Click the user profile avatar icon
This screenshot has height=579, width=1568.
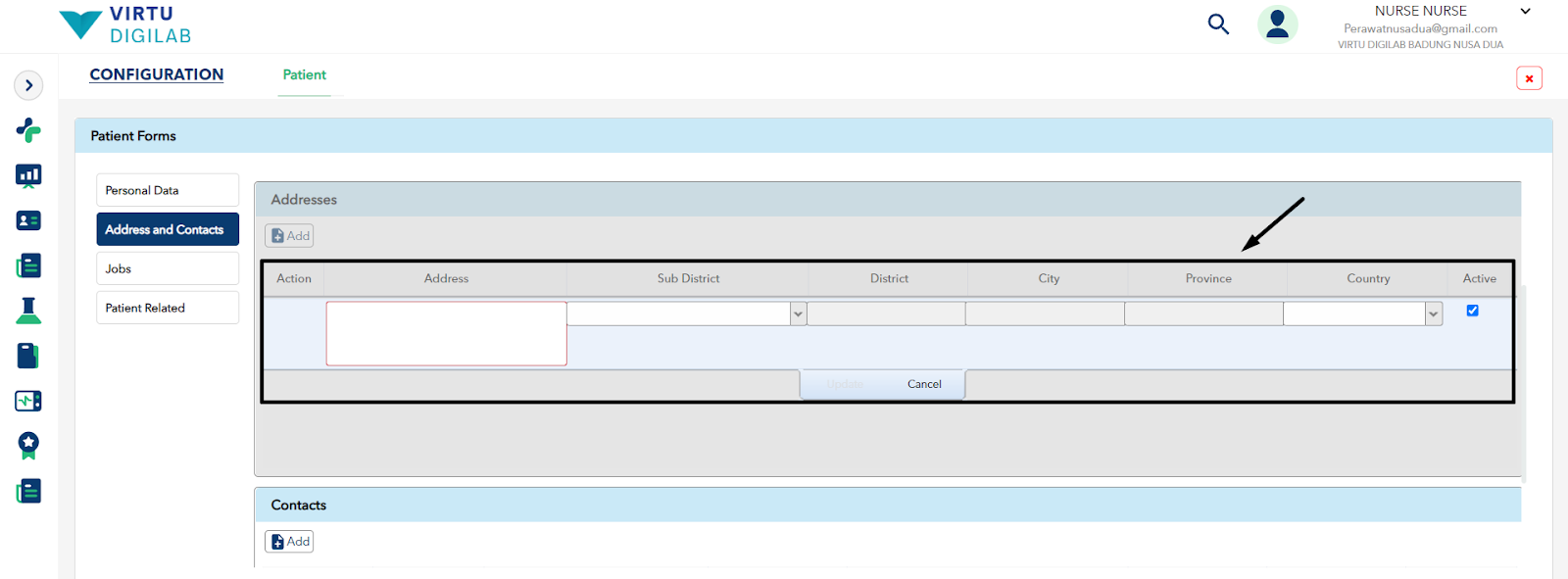coord(1277,24)
